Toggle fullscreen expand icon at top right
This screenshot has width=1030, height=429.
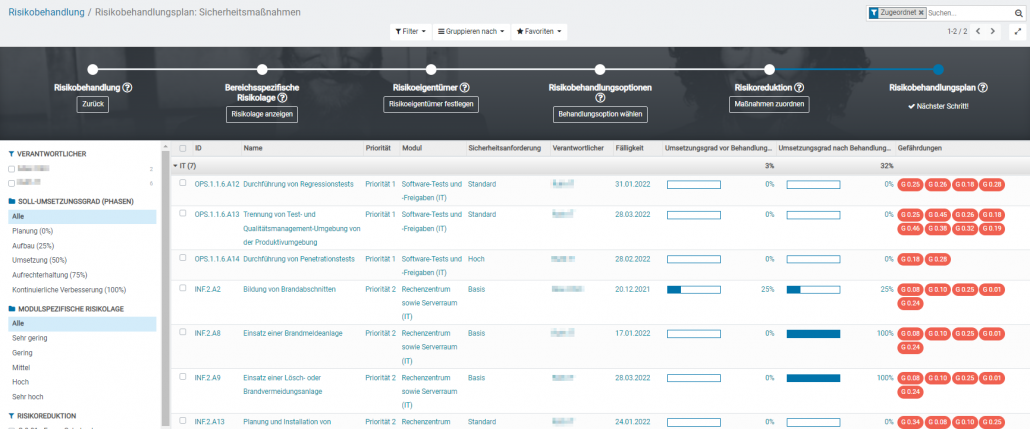click(1017, 32)
